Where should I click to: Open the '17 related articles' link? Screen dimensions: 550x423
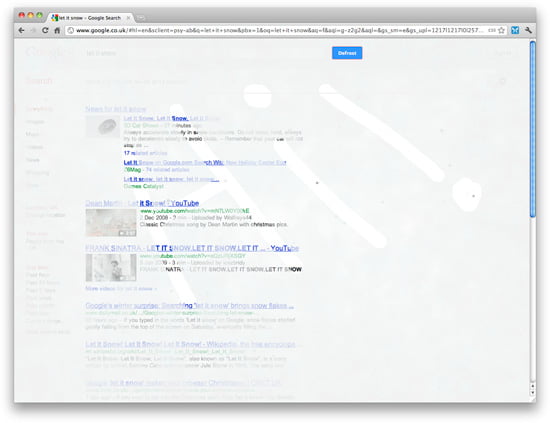pyautogui.click(x=145, y=153)
